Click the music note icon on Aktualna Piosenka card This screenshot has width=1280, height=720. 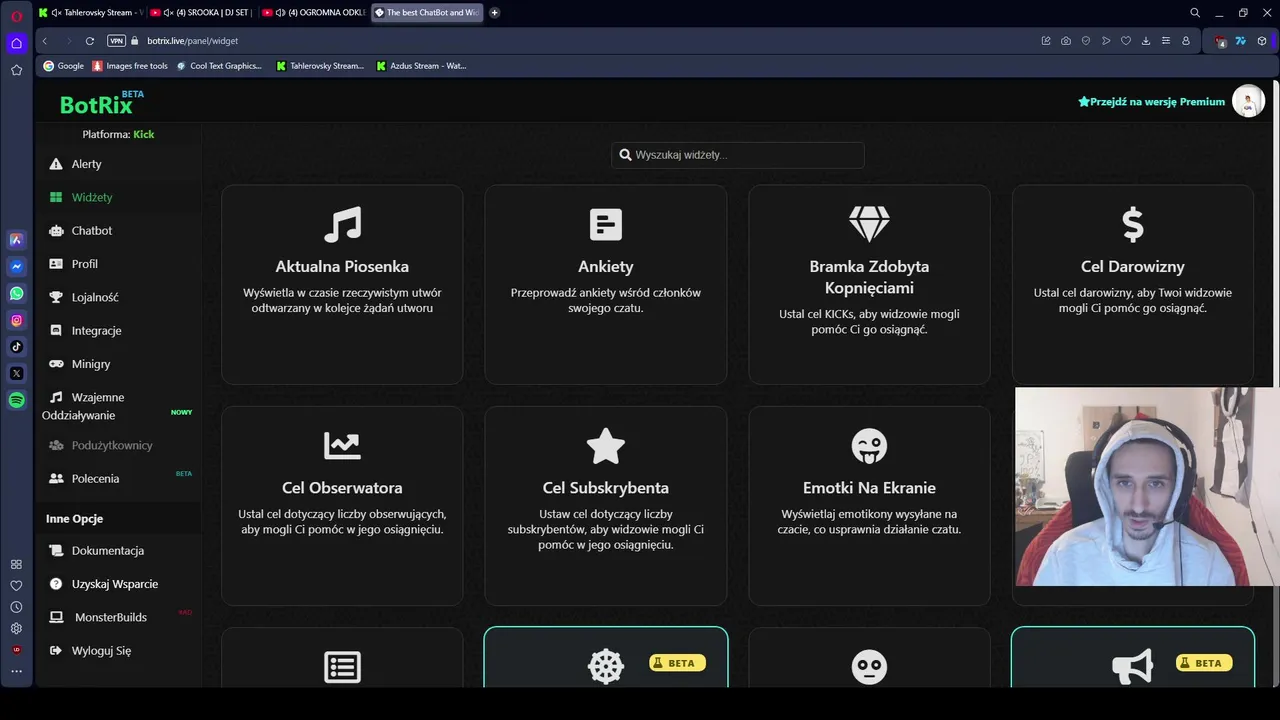342,224
